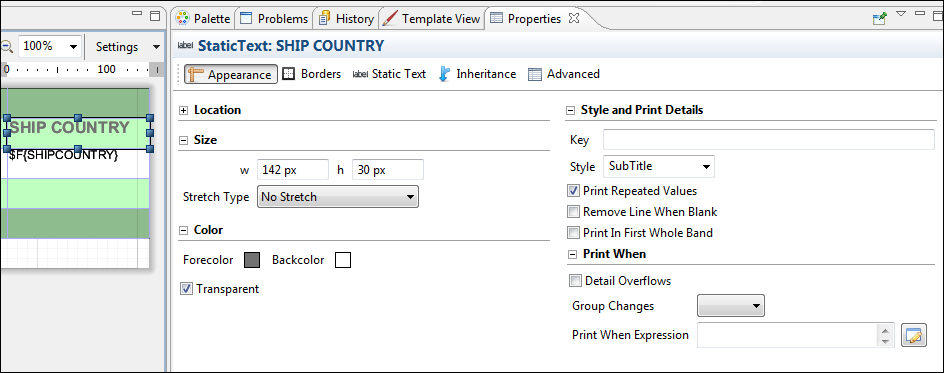
Task: Open the Borders properties section
Action: tap(312, 74)
